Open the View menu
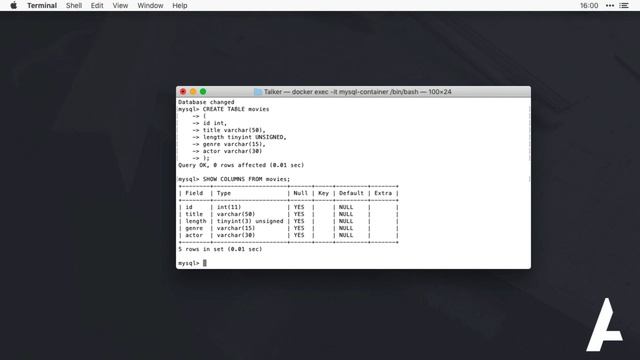 point(120,6)
